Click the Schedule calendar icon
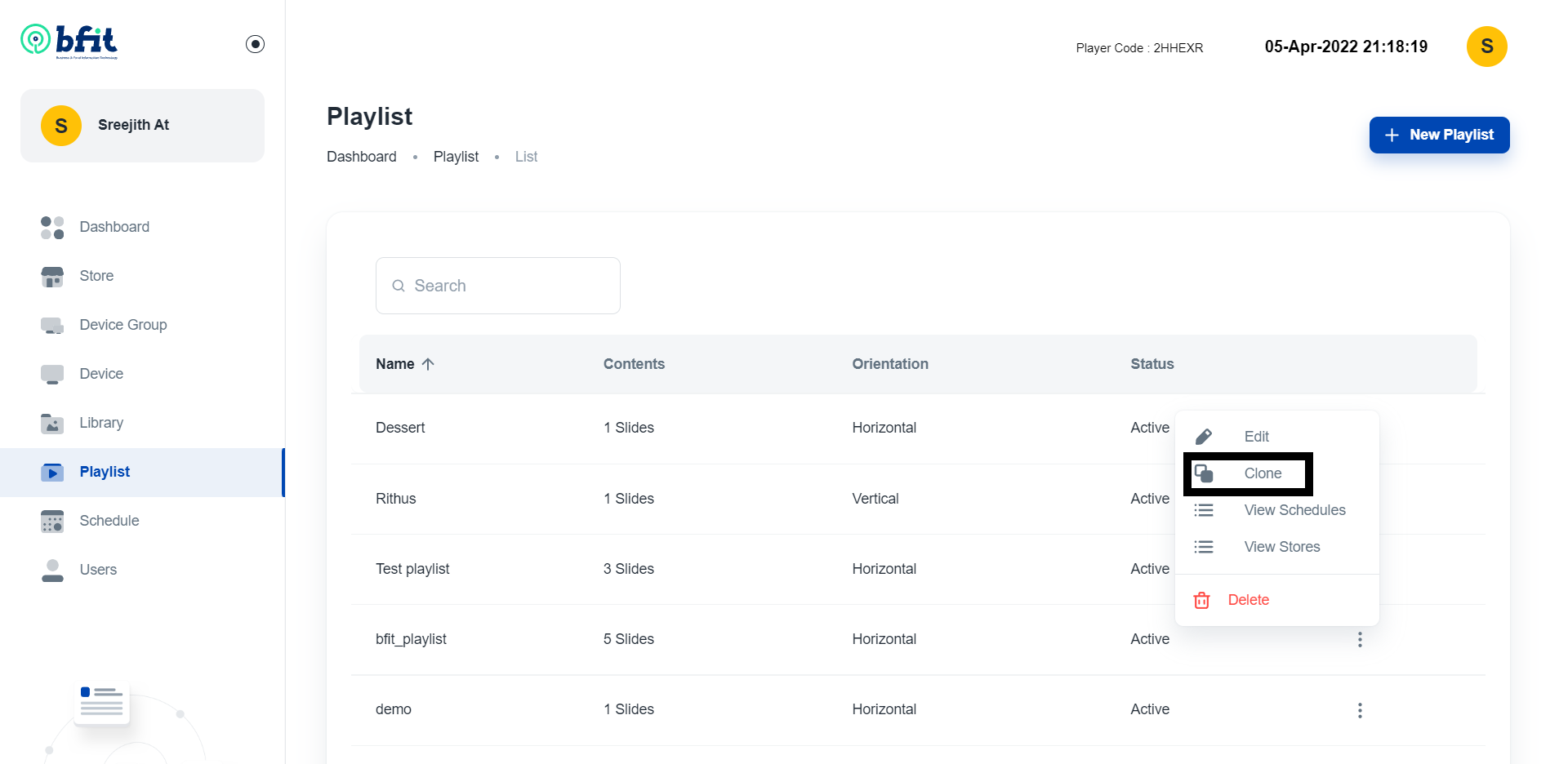Viewport: 1568px width, 764px height. pyautogui.click(x=52, y=521)
